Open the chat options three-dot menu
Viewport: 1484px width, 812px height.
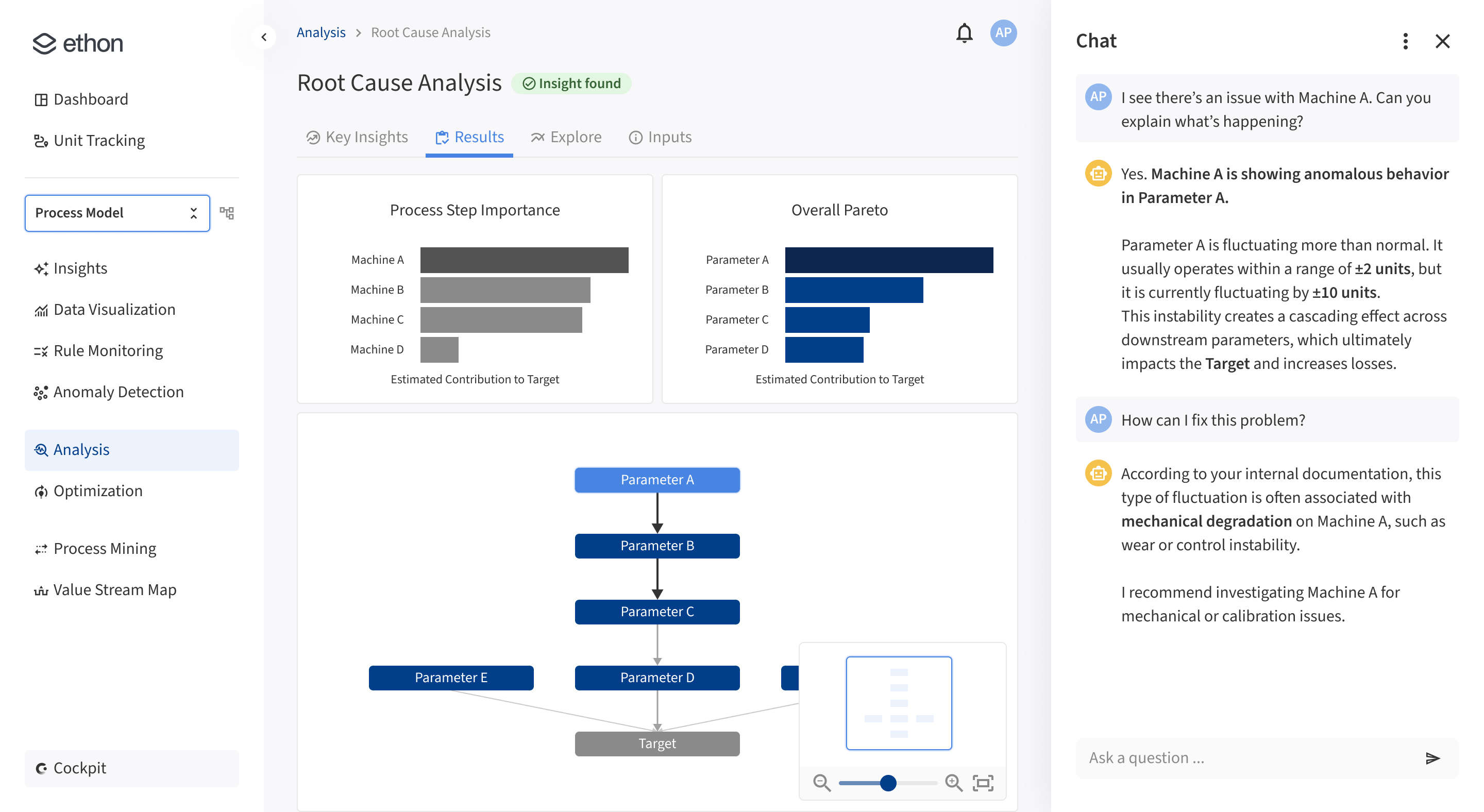[x=1405, y=41]
